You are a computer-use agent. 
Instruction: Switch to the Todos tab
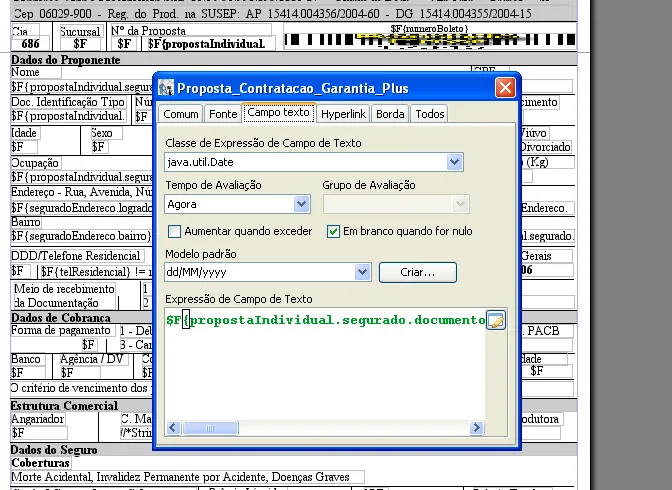(429, 114)
